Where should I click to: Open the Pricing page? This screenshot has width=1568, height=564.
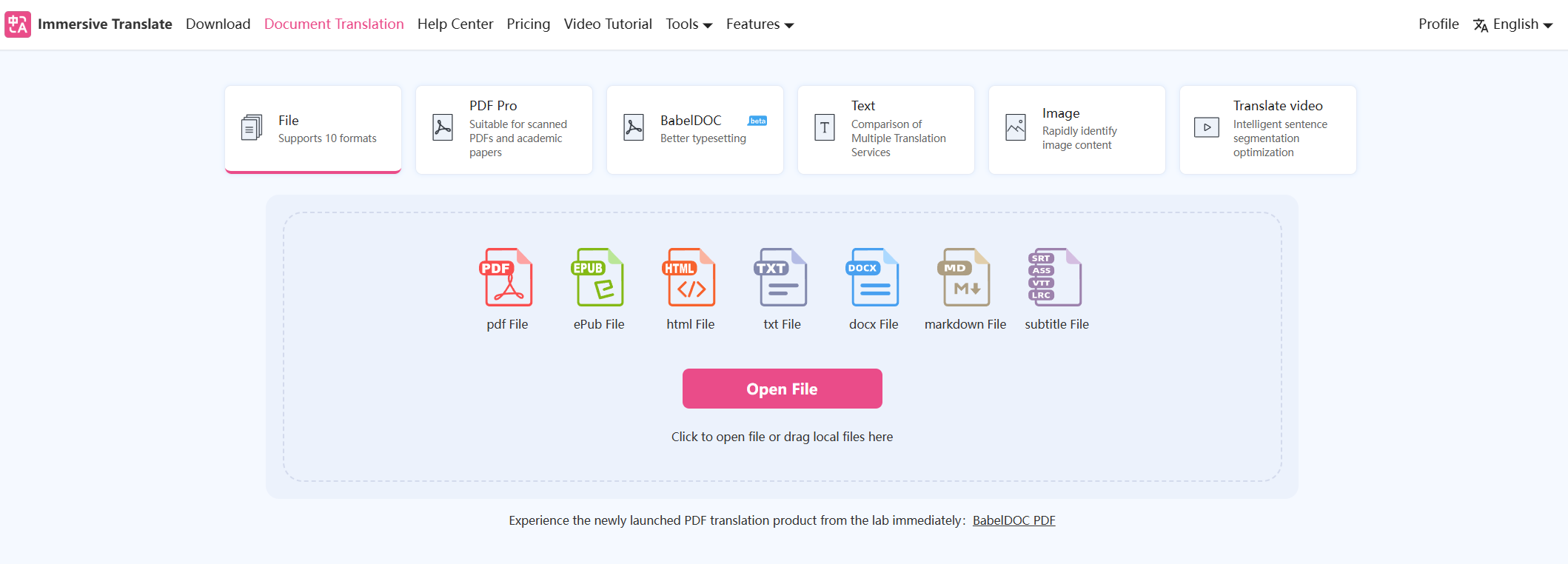[x=528, y=24]
